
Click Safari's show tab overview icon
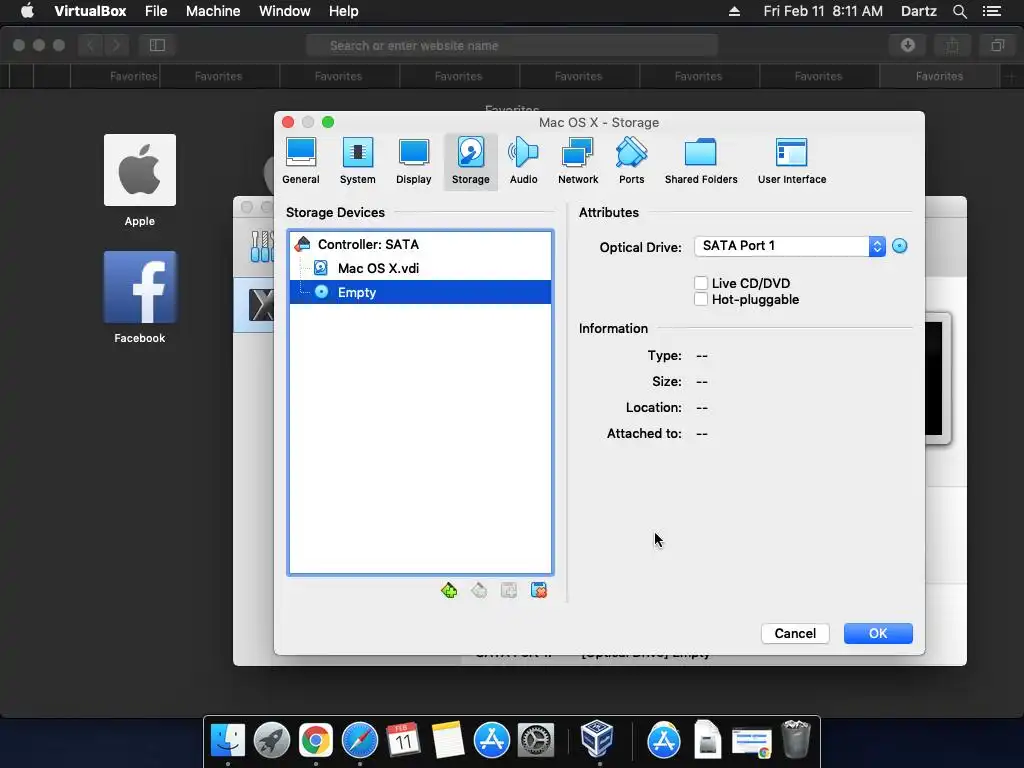997,45
